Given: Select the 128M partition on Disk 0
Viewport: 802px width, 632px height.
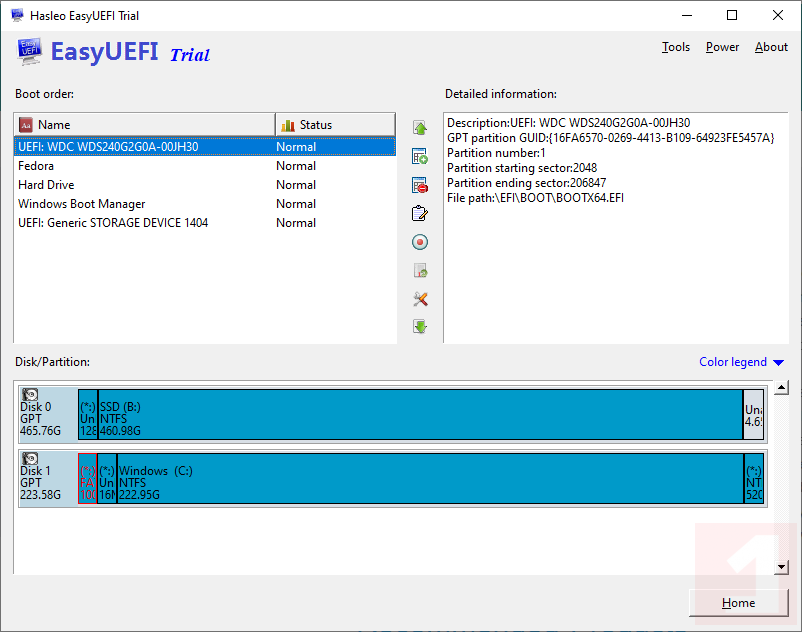Looking at the screenshot, I should click(x=87, y=414).
